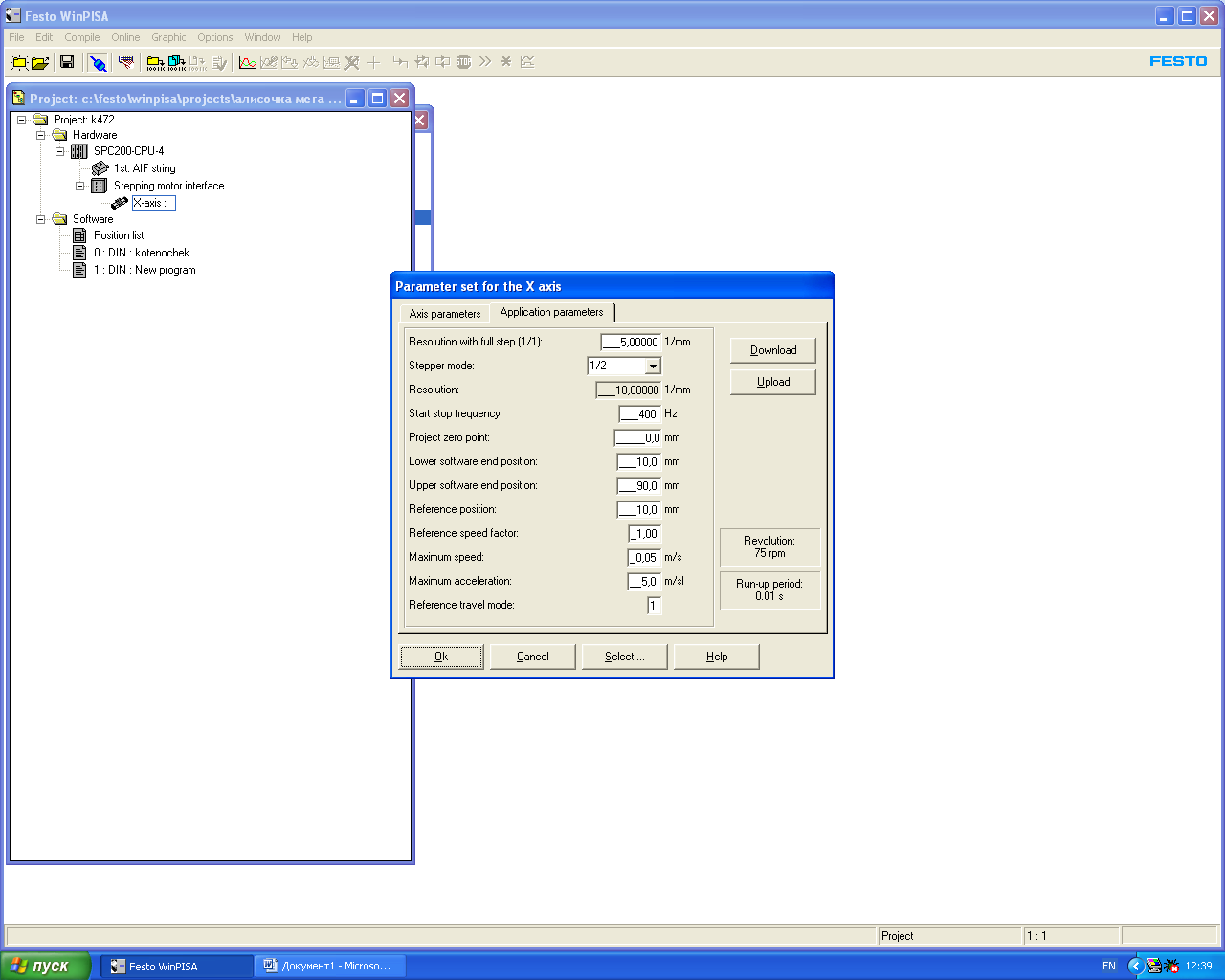Click the Download button in dialog
The width and height of the screenshot is (1225, 980).
(773, 350)
